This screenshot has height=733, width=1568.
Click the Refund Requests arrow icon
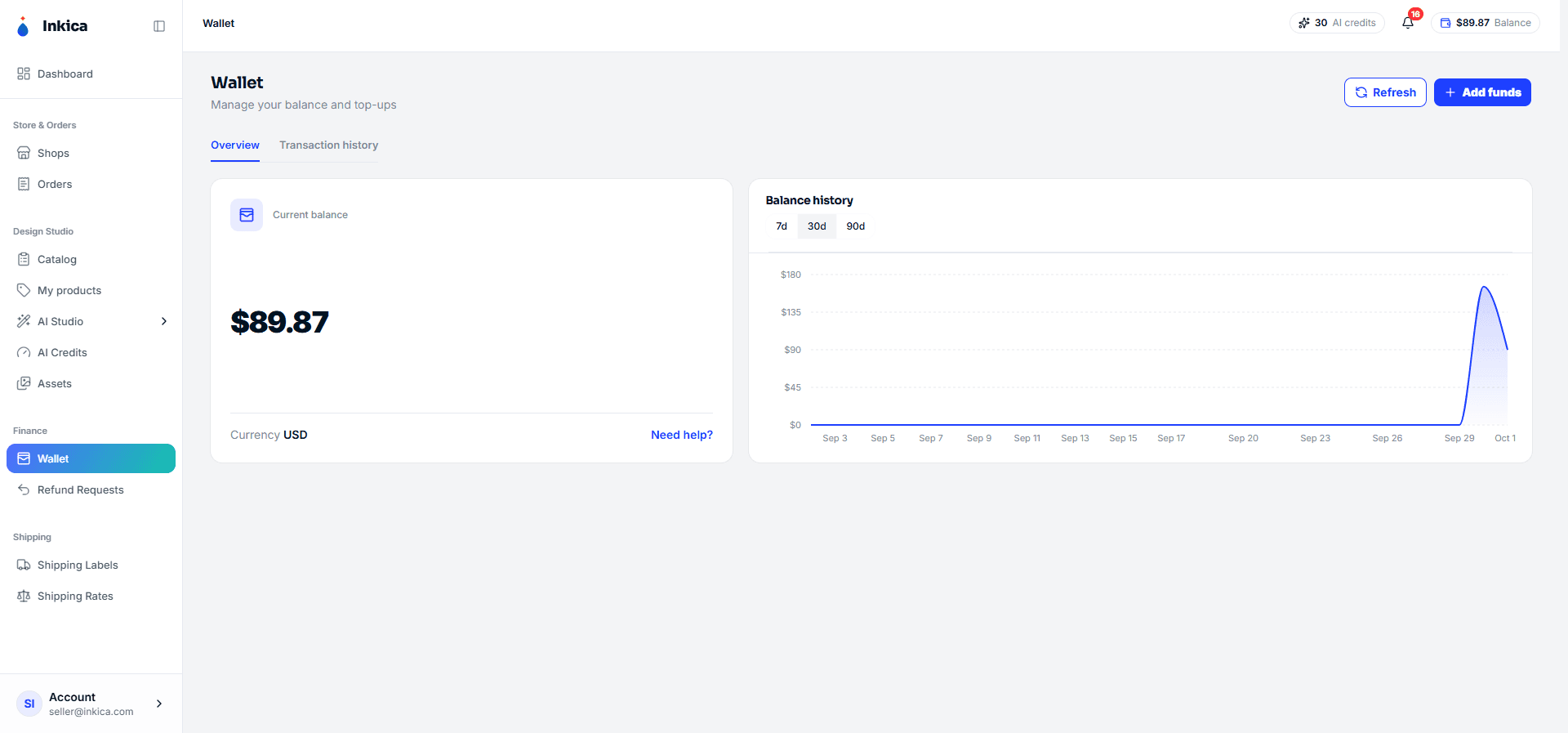coord(24,489)
